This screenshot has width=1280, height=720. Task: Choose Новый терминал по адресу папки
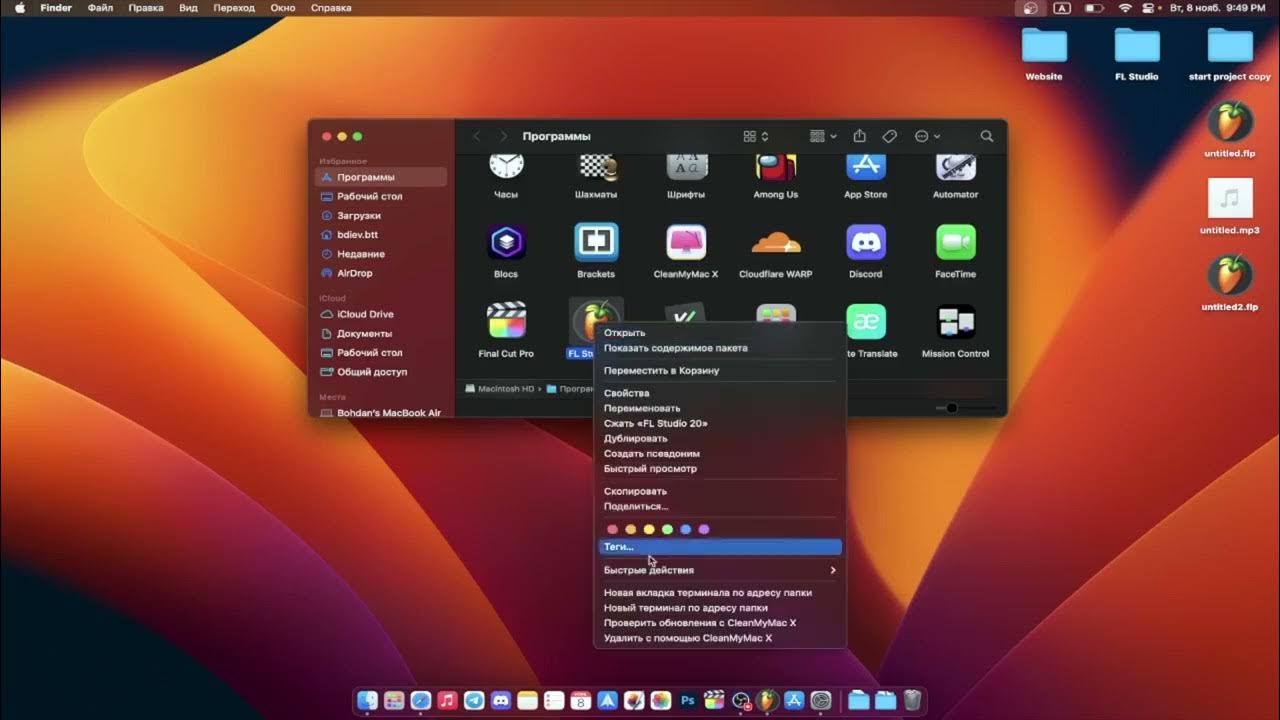tap(720, 607)
